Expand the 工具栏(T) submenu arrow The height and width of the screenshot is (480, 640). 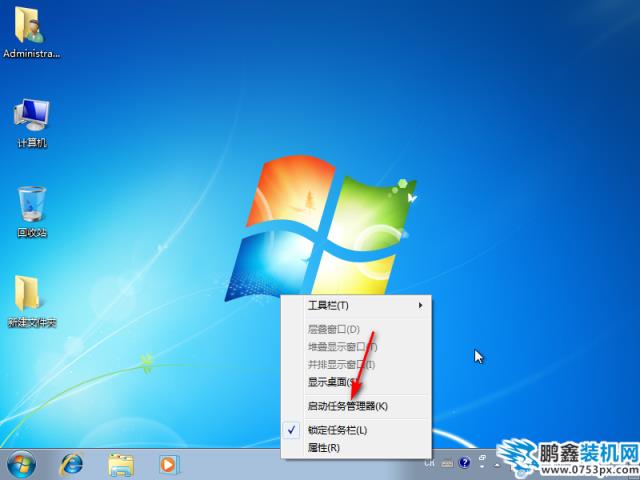[420, 305]
